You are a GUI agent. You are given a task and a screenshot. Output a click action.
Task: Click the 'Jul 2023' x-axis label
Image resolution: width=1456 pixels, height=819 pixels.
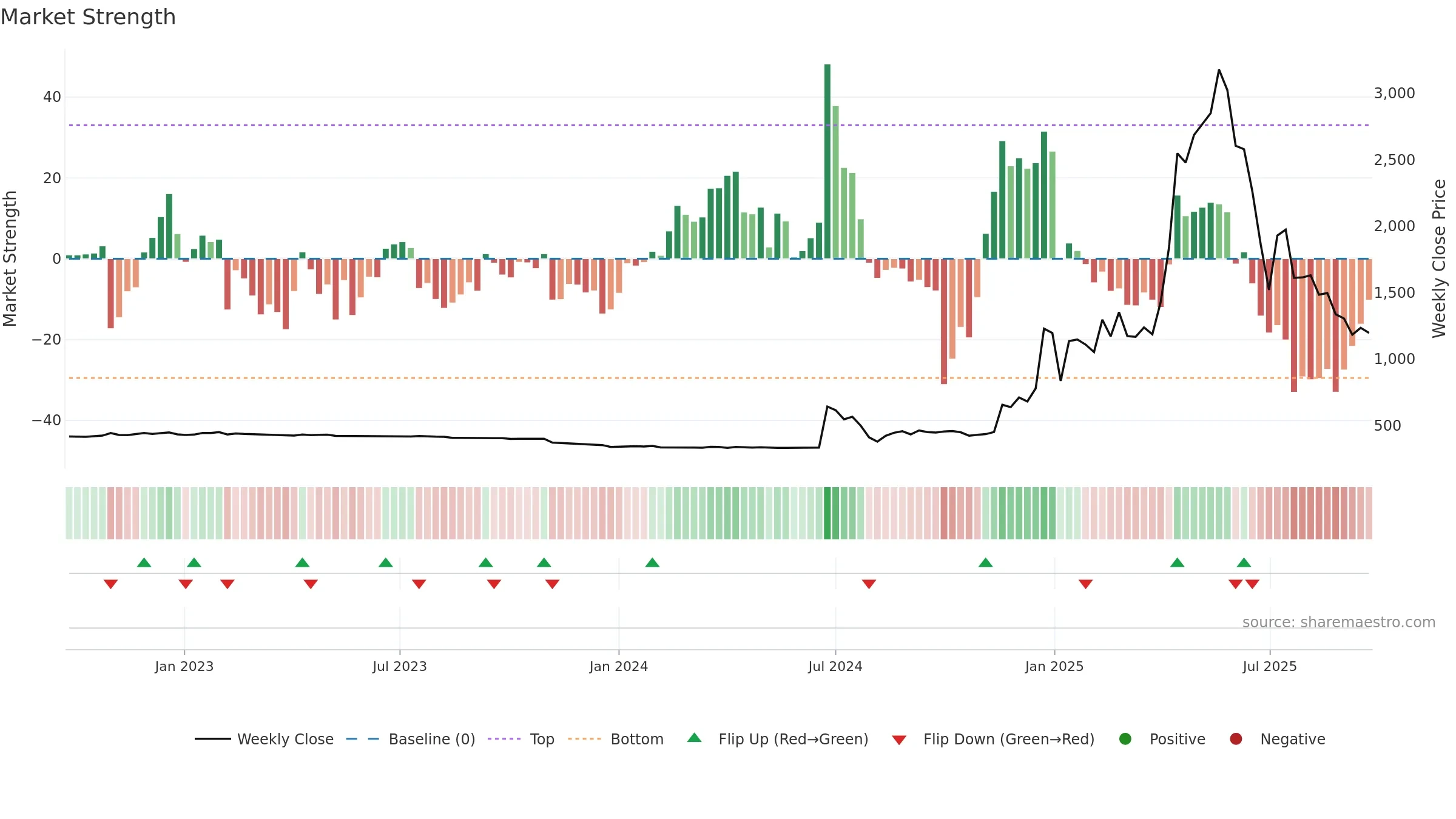pos(400,666)
